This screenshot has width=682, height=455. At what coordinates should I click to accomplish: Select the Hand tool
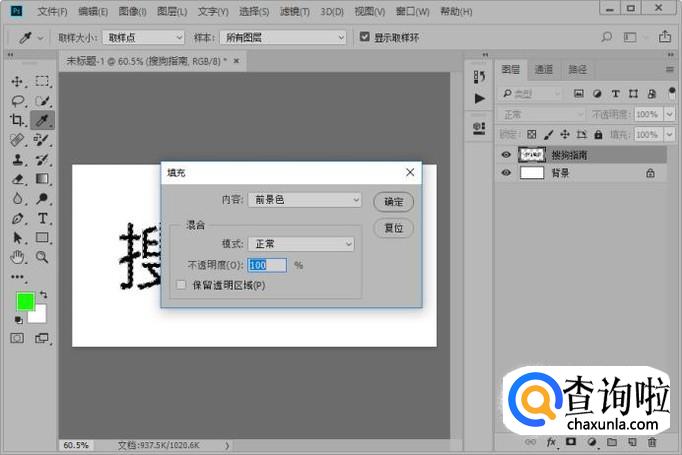[17, 257]
